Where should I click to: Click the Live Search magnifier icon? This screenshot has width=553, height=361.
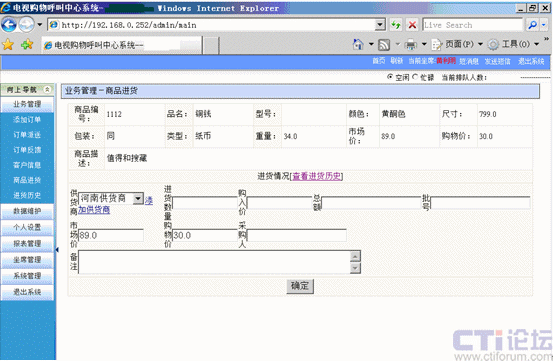coord(533,25)
